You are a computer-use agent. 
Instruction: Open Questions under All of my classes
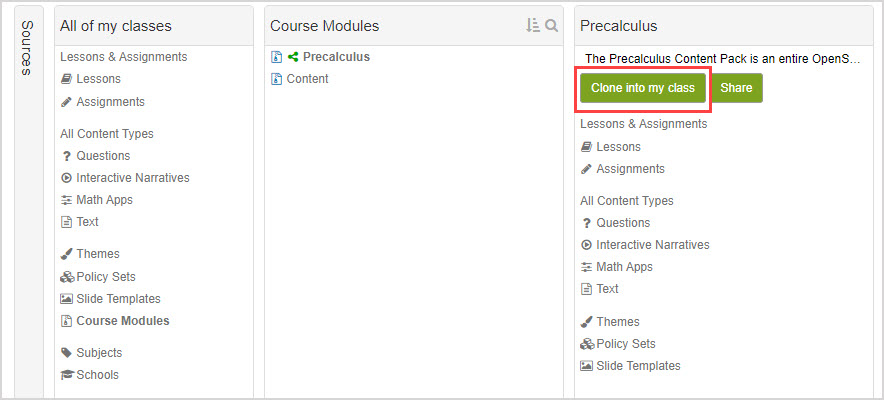(x=103, y=156)
